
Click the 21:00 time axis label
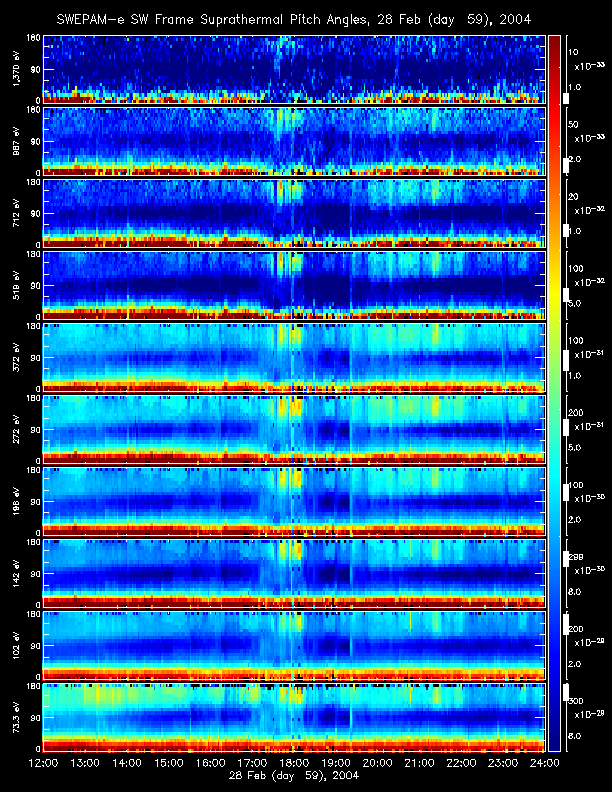pos(419,763)
